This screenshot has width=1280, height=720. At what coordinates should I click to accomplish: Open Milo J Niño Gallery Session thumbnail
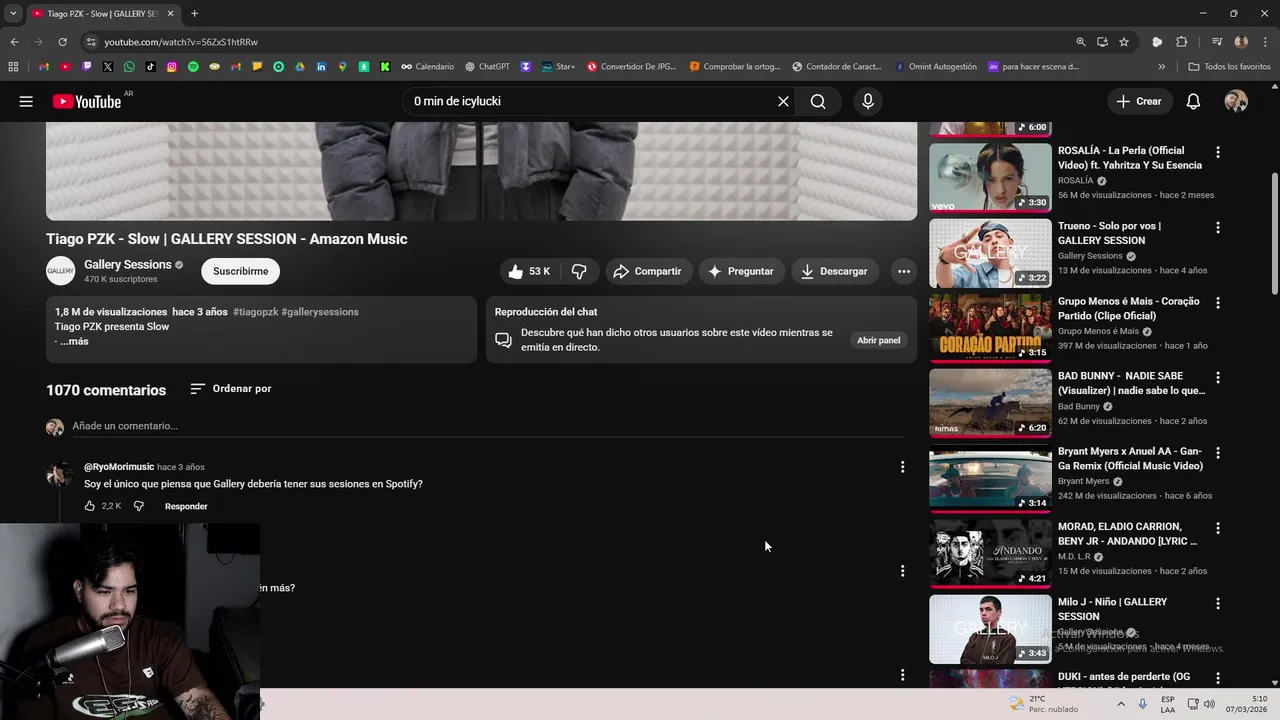[990, 629]
